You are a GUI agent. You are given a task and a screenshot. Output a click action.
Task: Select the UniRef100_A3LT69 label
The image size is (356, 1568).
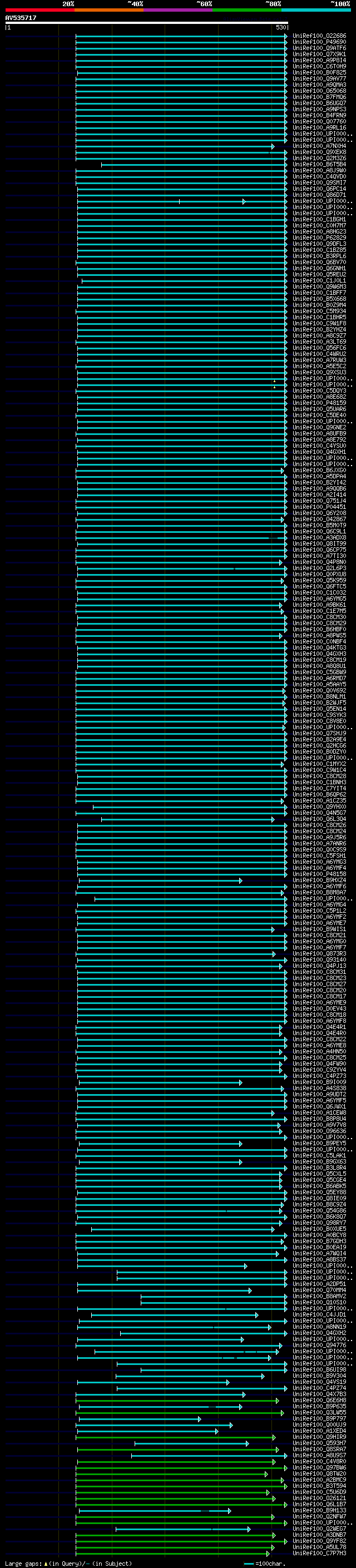(319, 342)
